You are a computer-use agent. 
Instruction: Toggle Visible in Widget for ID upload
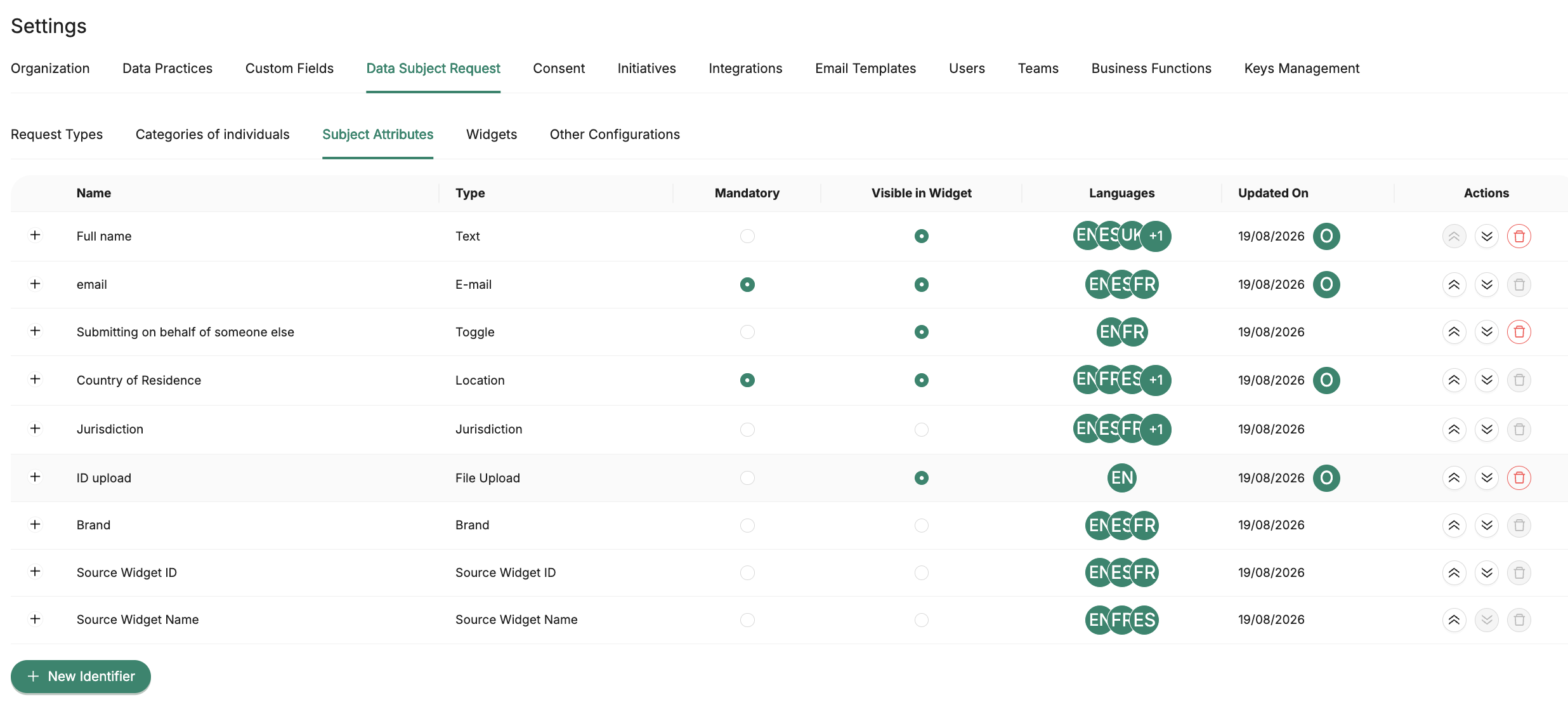tap(921, 478)
